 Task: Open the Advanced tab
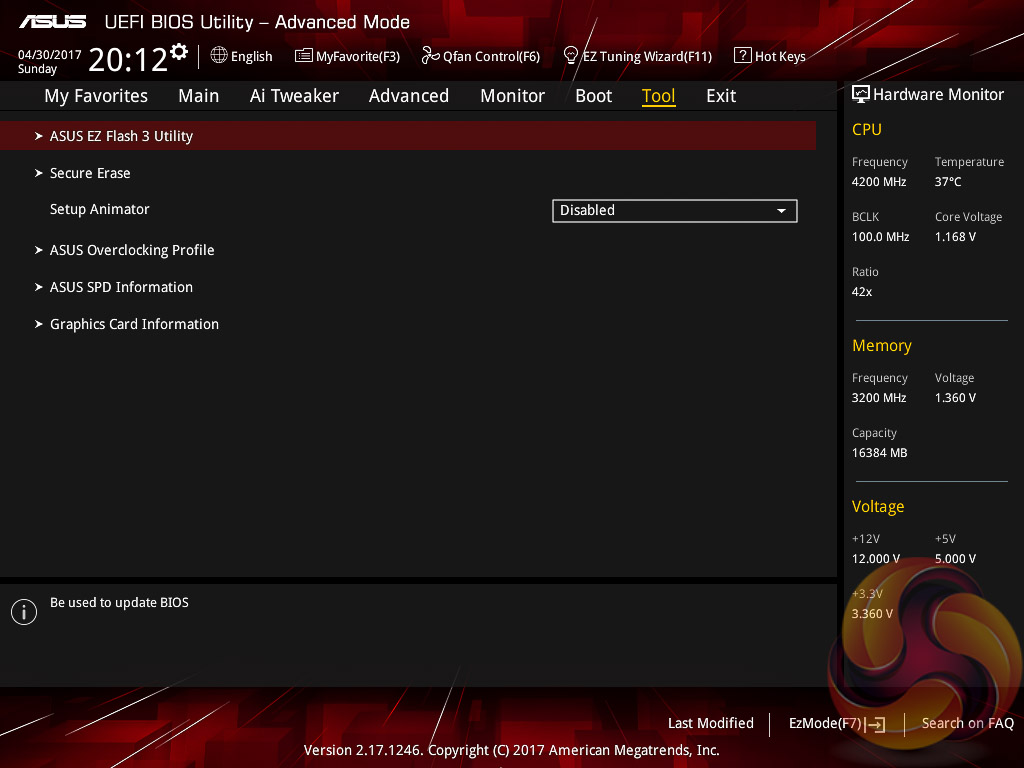pyautogui.click(x=409, y=96)
